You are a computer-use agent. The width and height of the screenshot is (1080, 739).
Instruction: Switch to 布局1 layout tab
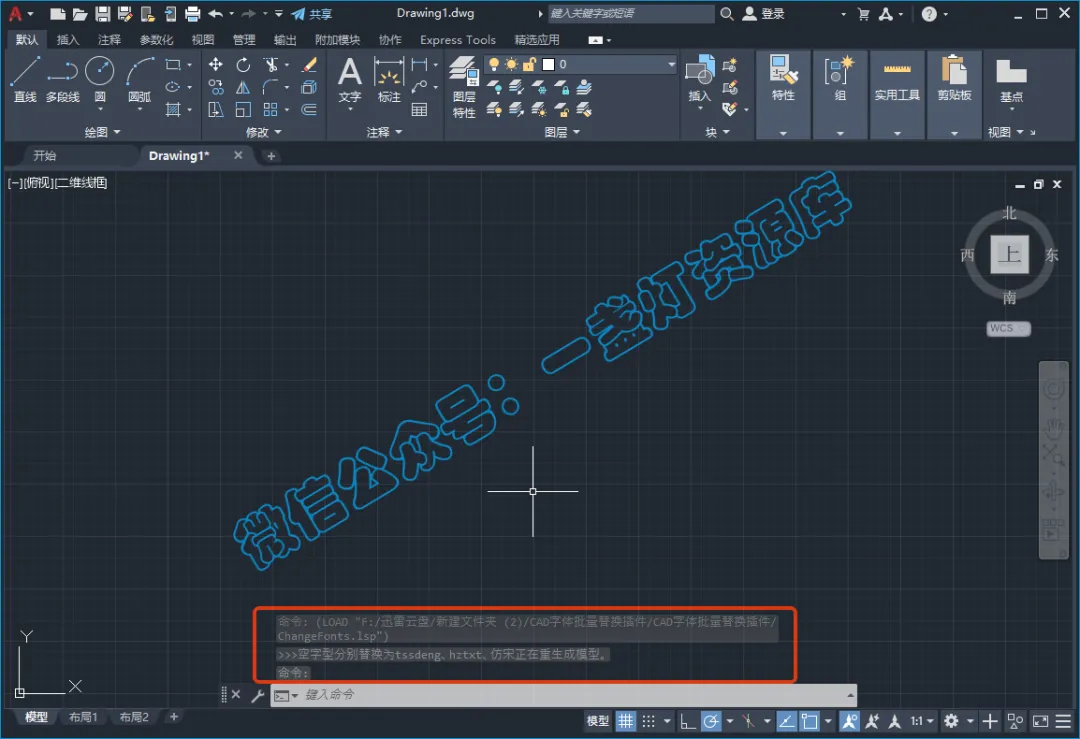(x=83, y=717)
